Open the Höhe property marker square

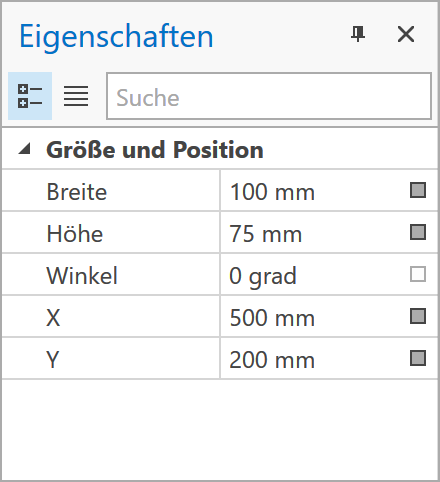coord(418,232)
